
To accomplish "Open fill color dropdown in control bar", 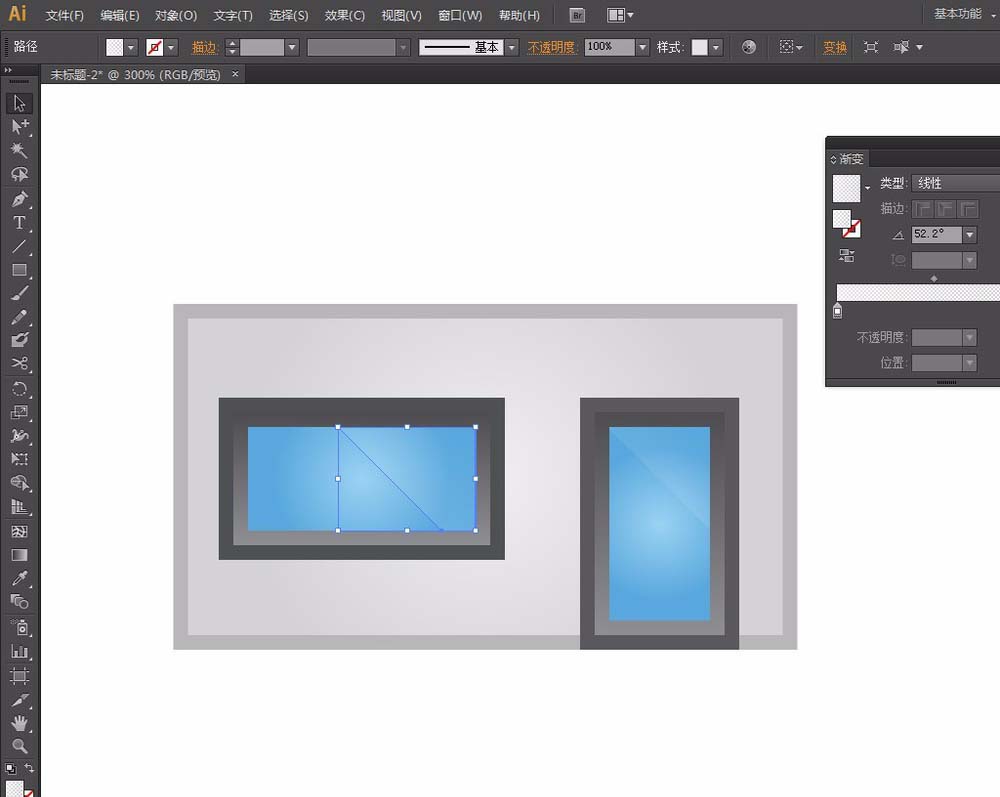I will pyautogui.click(x=131, y=47).
